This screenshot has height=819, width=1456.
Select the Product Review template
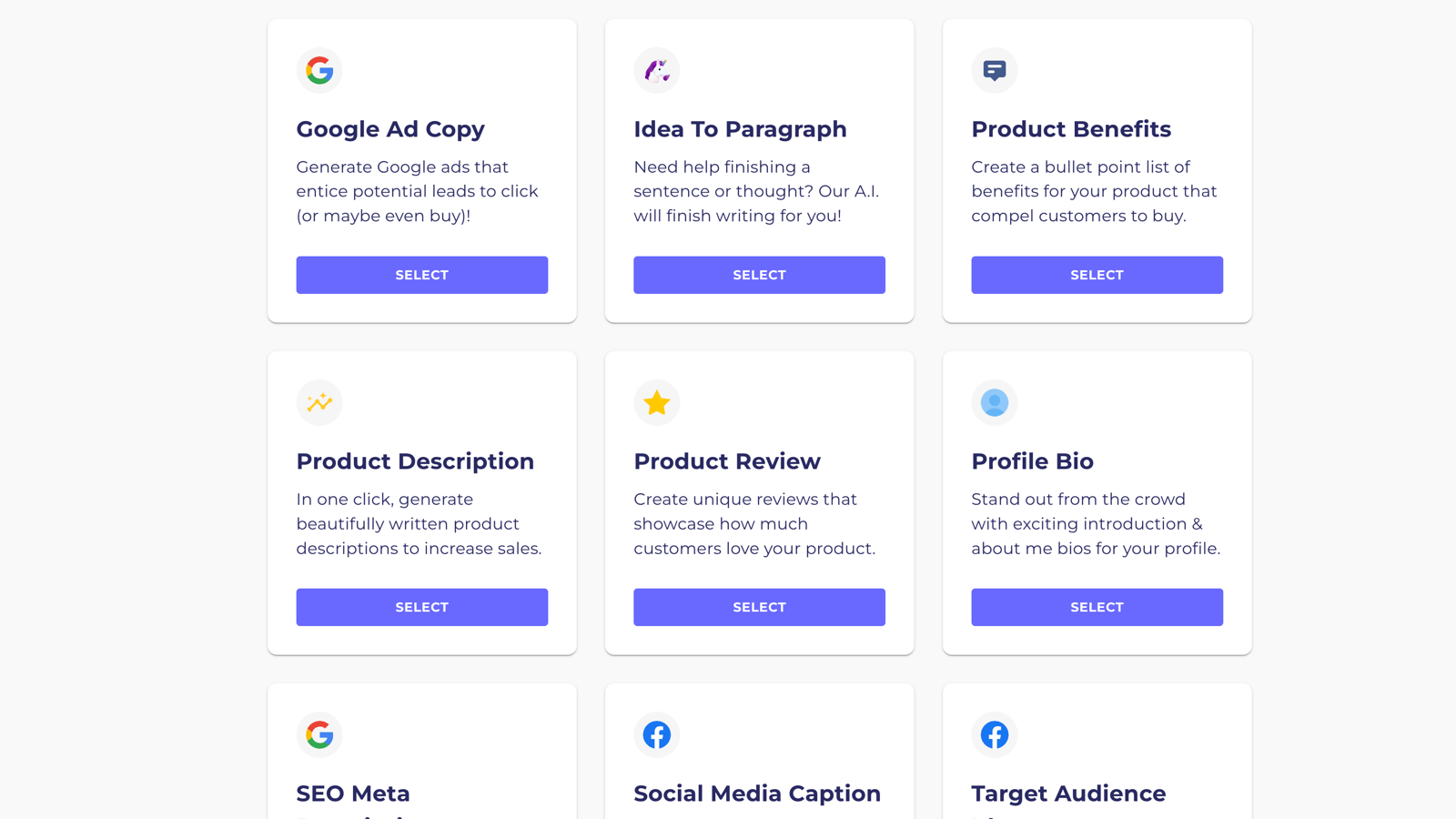(x=760, y=607)
